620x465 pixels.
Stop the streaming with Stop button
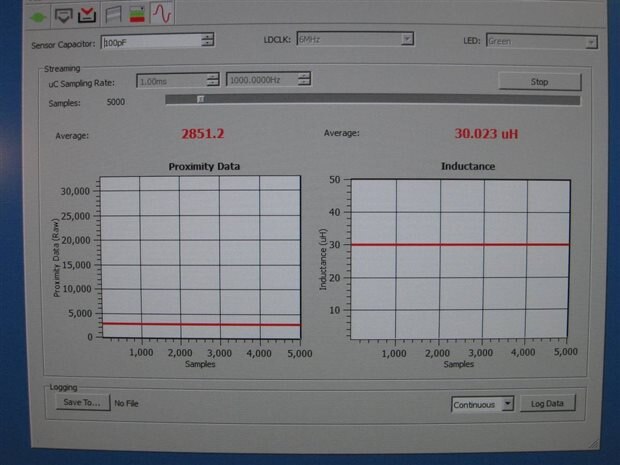pos(539,82)
